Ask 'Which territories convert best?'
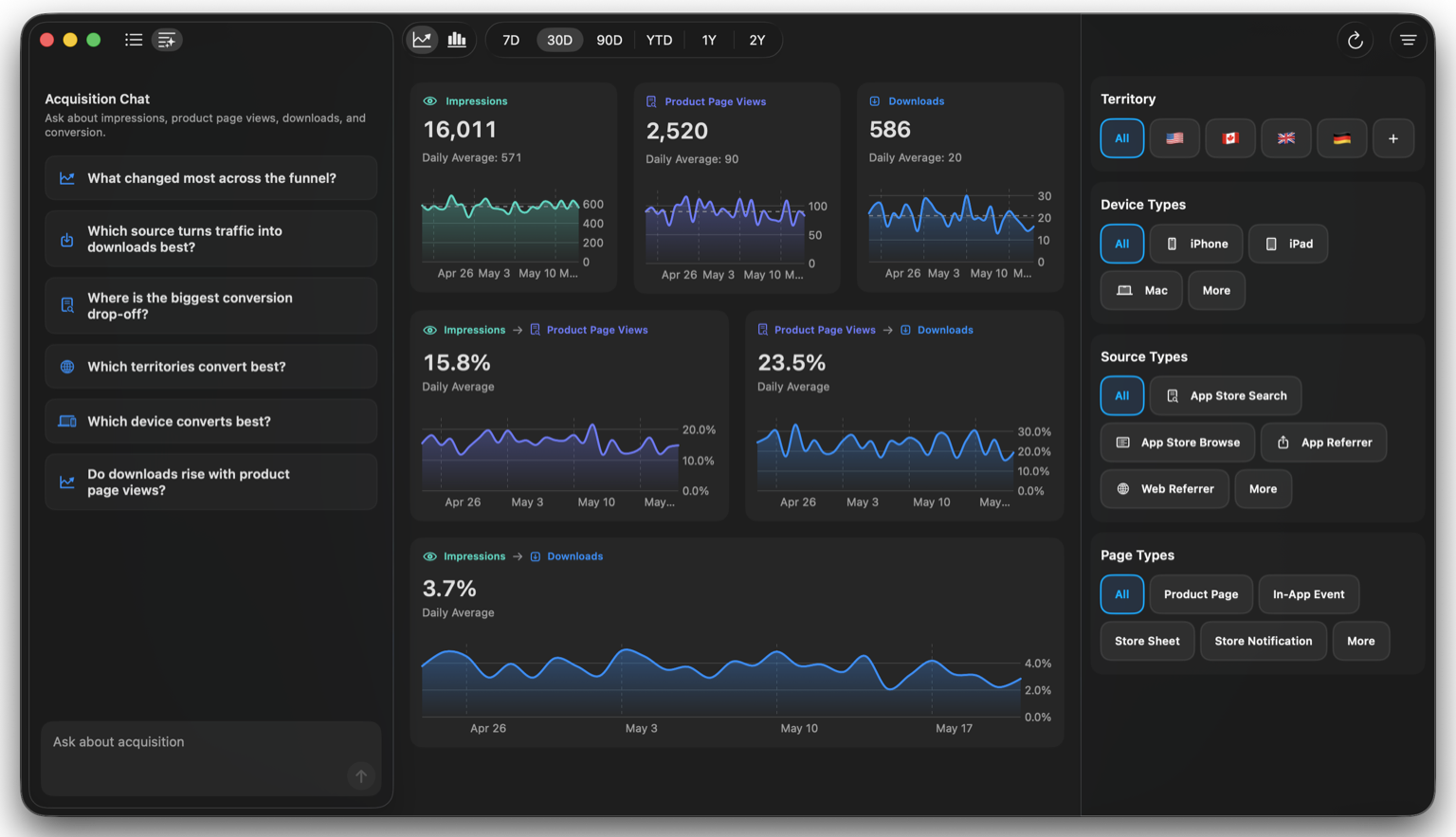The image size is (1456, 837). click(211, 367)
